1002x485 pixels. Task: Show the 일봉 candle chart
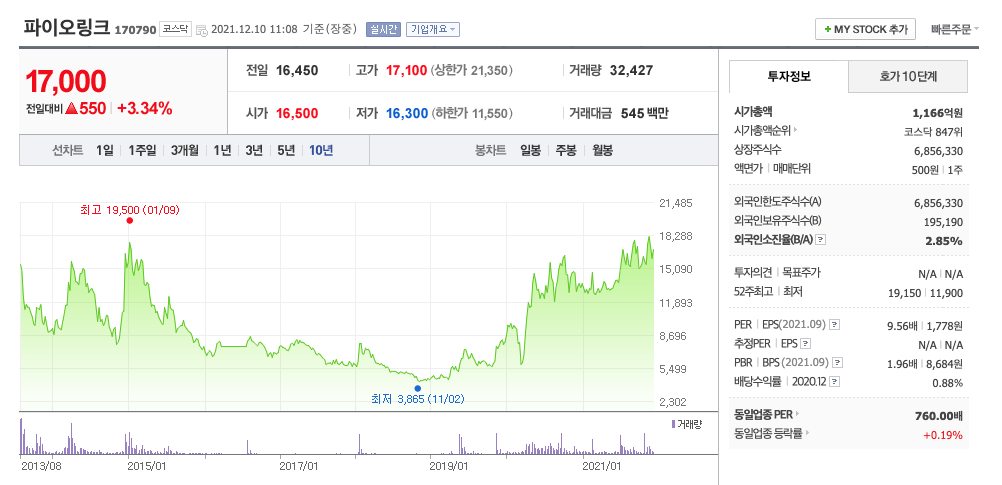point(530,151)
